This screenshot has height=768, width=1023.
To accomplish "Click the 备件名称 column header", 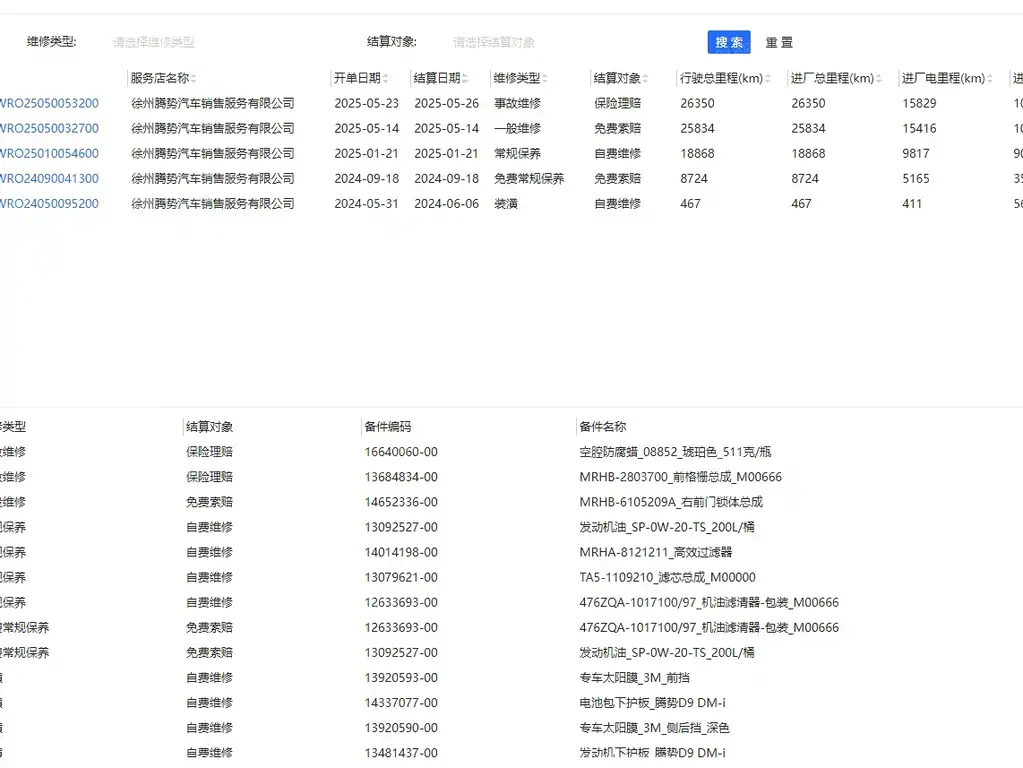I will pyautogui.click(x=603, y=427).
